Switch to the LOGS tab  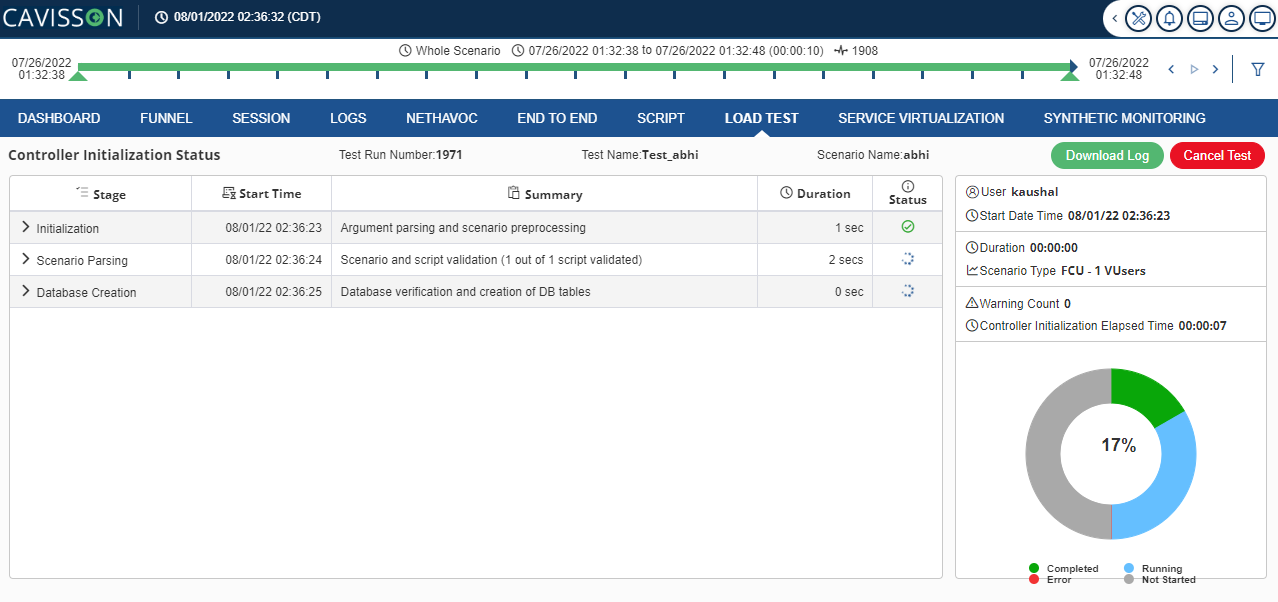pyautogui.click(x=348, y=118)
